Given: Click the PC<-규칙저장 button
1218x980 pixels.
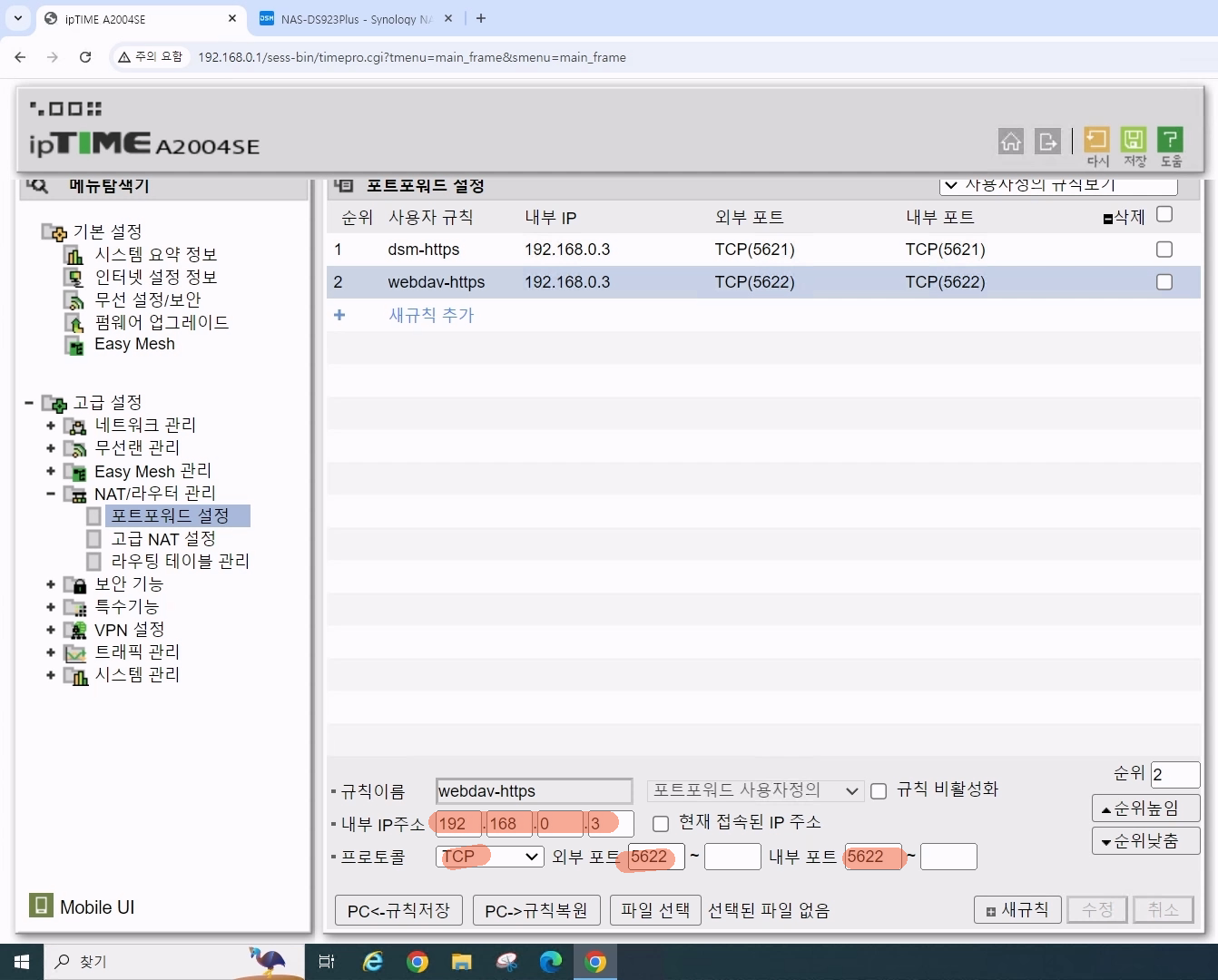Looking at the screenshot, I should pos(398,910).
